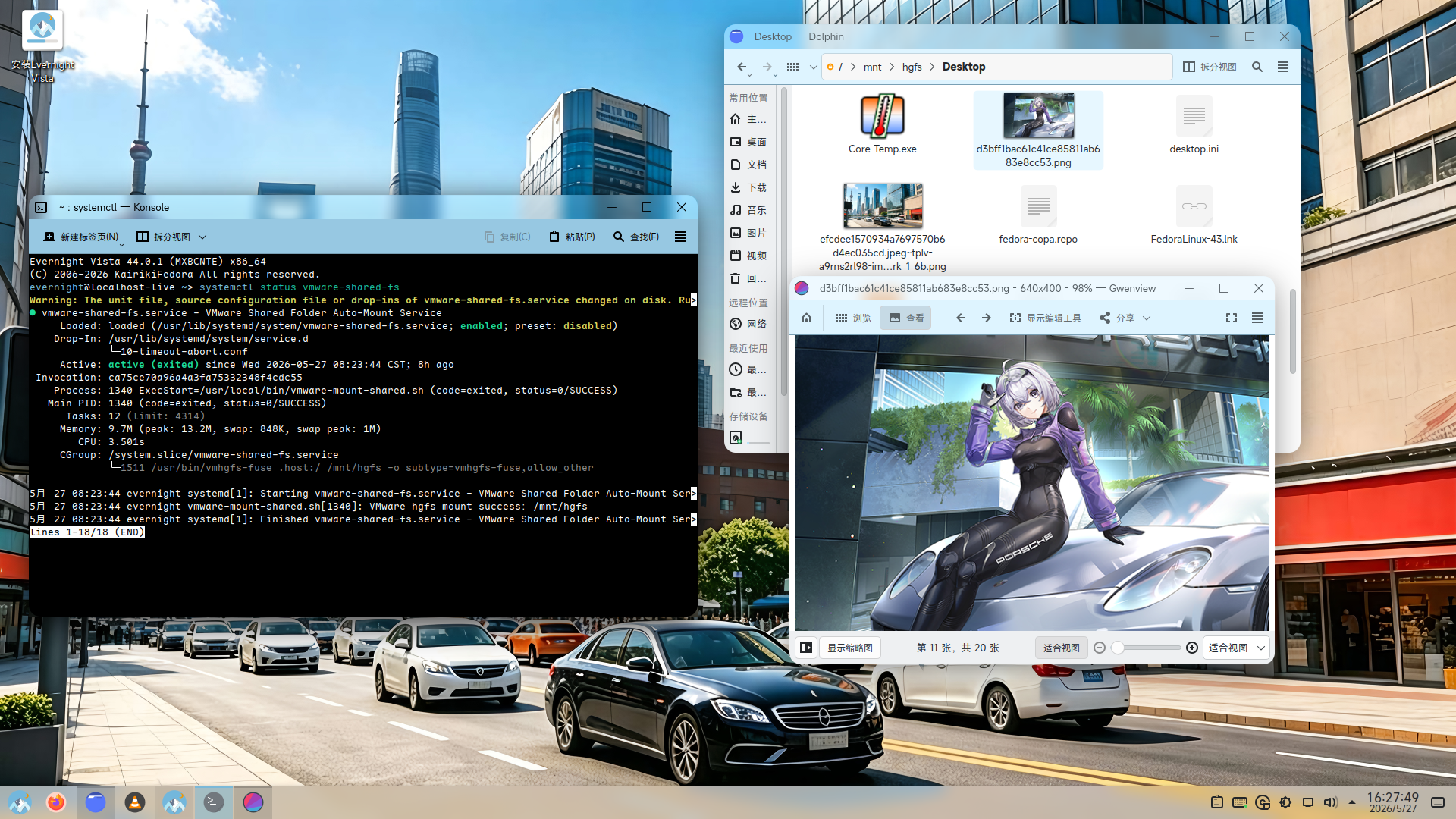Open clipboard icon in system tray
This screenshot has height=819, width=1456.
click(x=1217, y=802)
